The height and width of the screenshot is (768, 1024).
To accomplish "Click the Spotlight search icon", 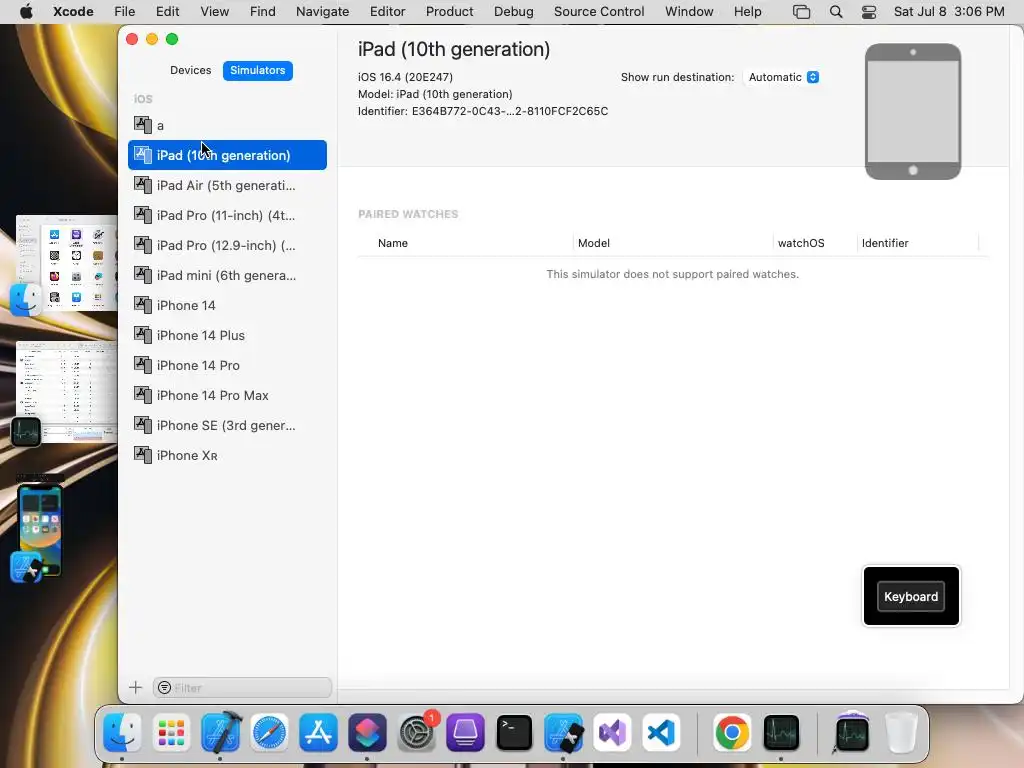I will point(836,12).
